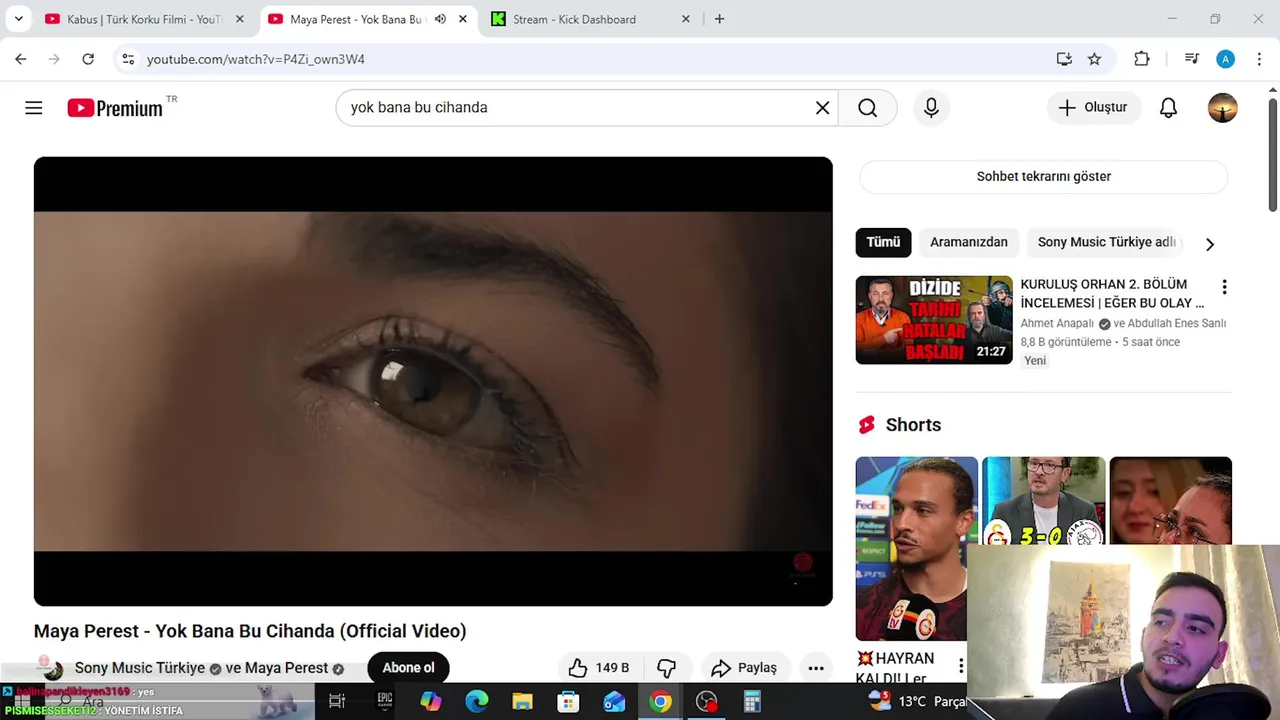1280x720 pixels.
Task: Select the Tümü filter chip
Action: tap(883, 242)
